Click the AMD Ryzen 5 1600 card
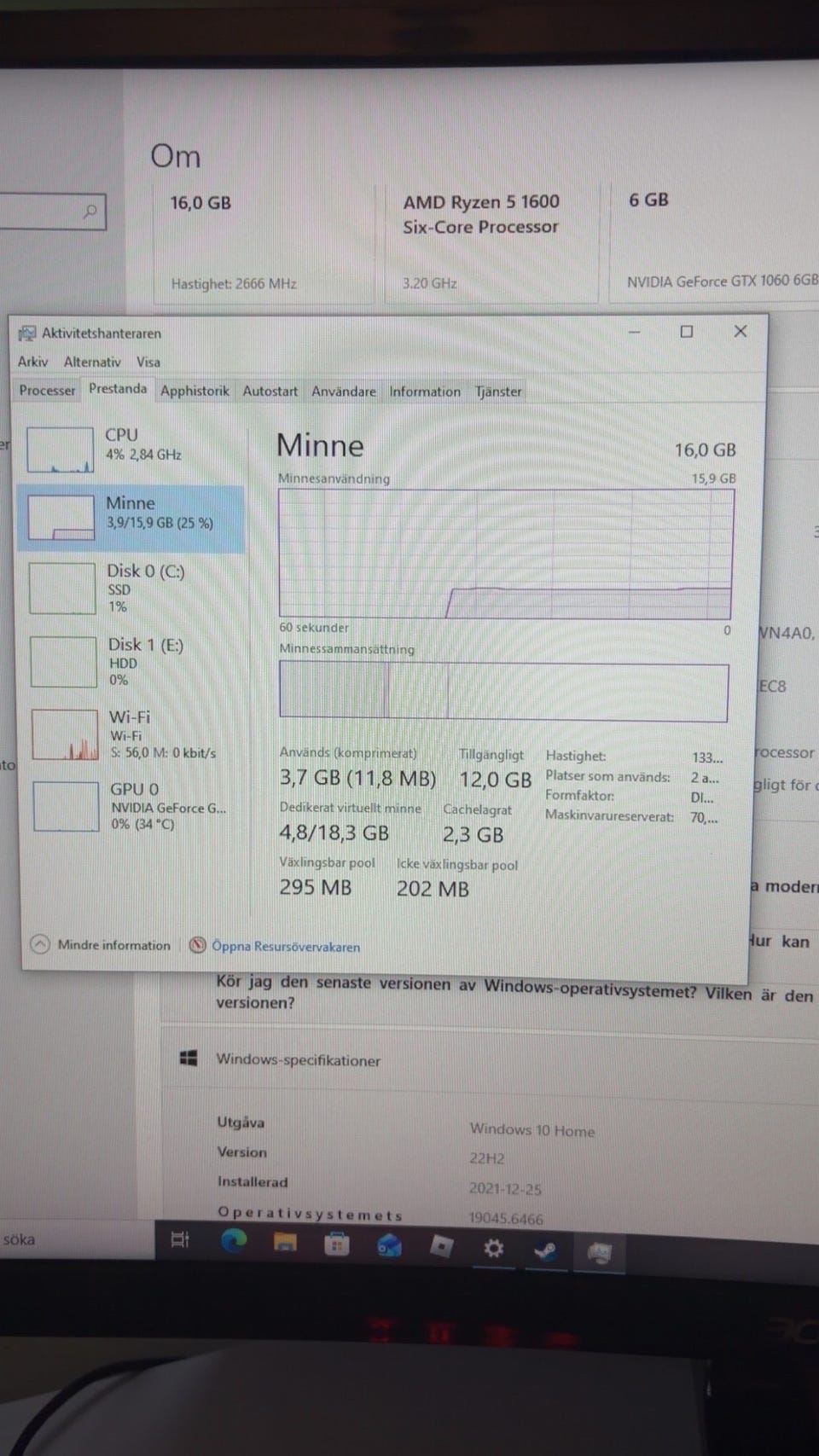 (x=491, y=241)
